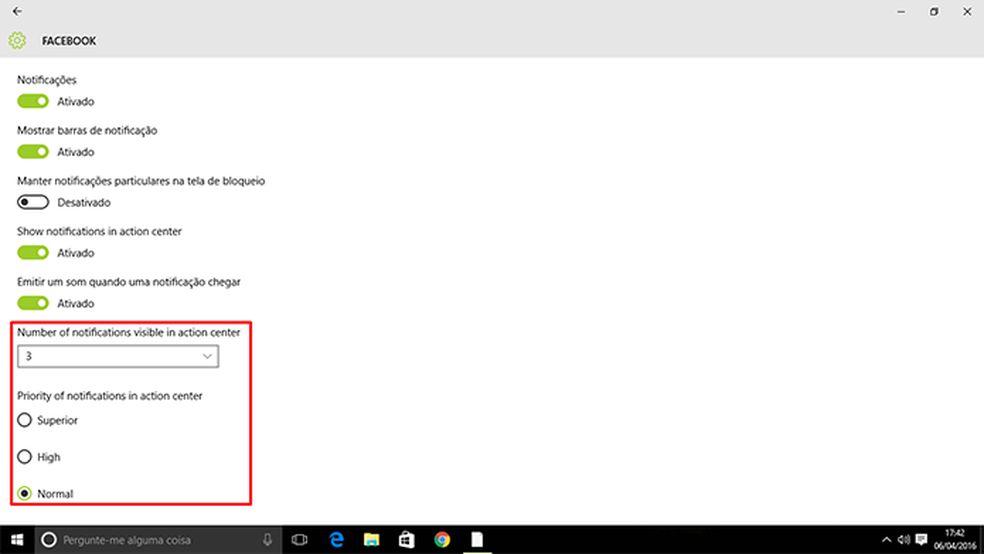
Task: Open the Action Center tray icon
Action: pos(921,540)
